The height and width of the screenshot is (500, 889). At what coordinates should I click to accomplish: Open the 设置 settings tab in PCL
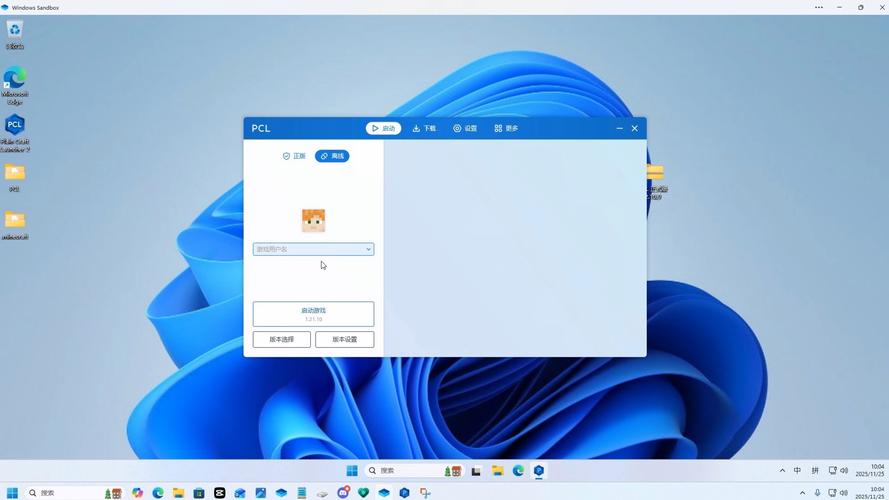pyautogui.click(x=465, y=129)
